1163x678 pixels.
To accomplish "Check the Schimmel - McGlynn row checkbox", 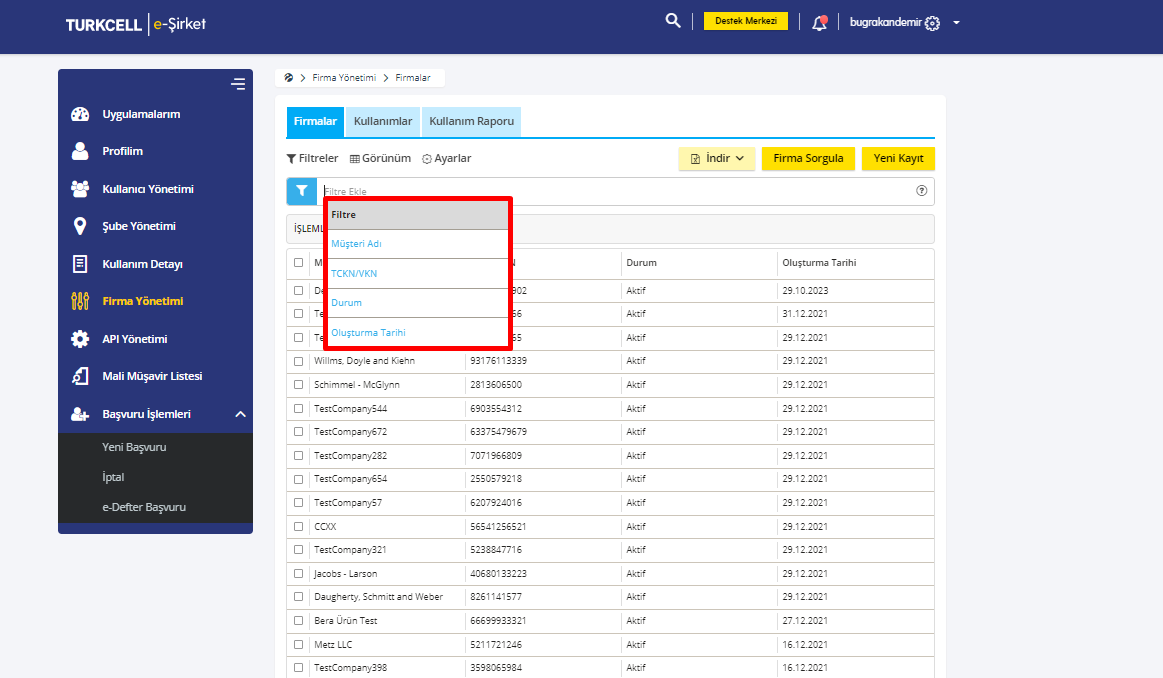I will tap(298, 385).
